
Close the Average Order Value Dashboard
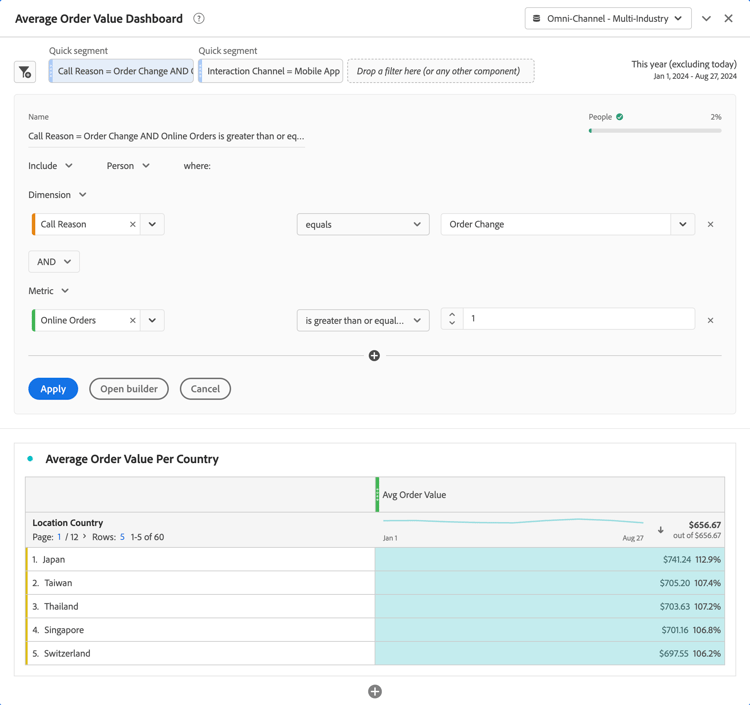728,19
